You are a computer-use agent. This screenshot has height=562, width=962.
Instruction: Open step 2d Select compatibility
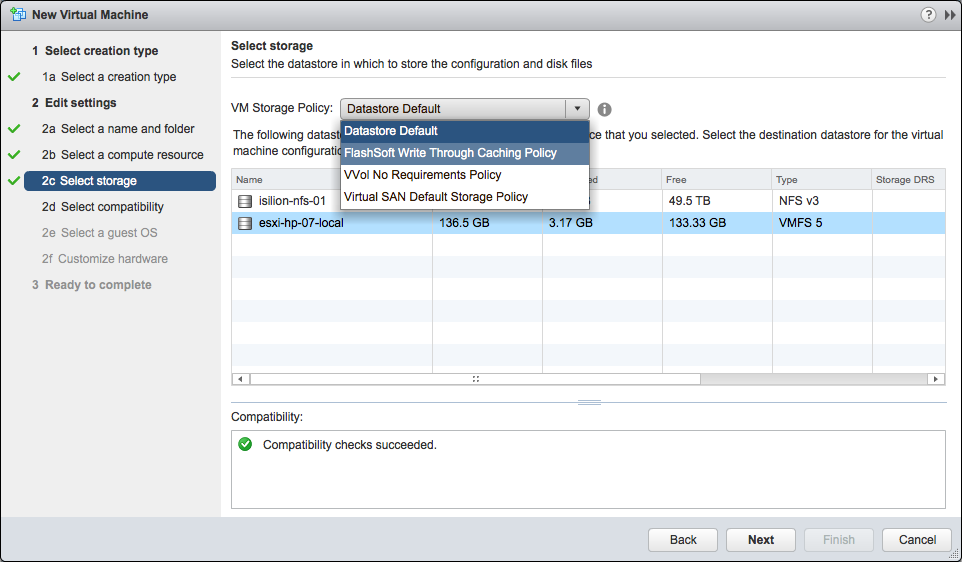[102, 207]
